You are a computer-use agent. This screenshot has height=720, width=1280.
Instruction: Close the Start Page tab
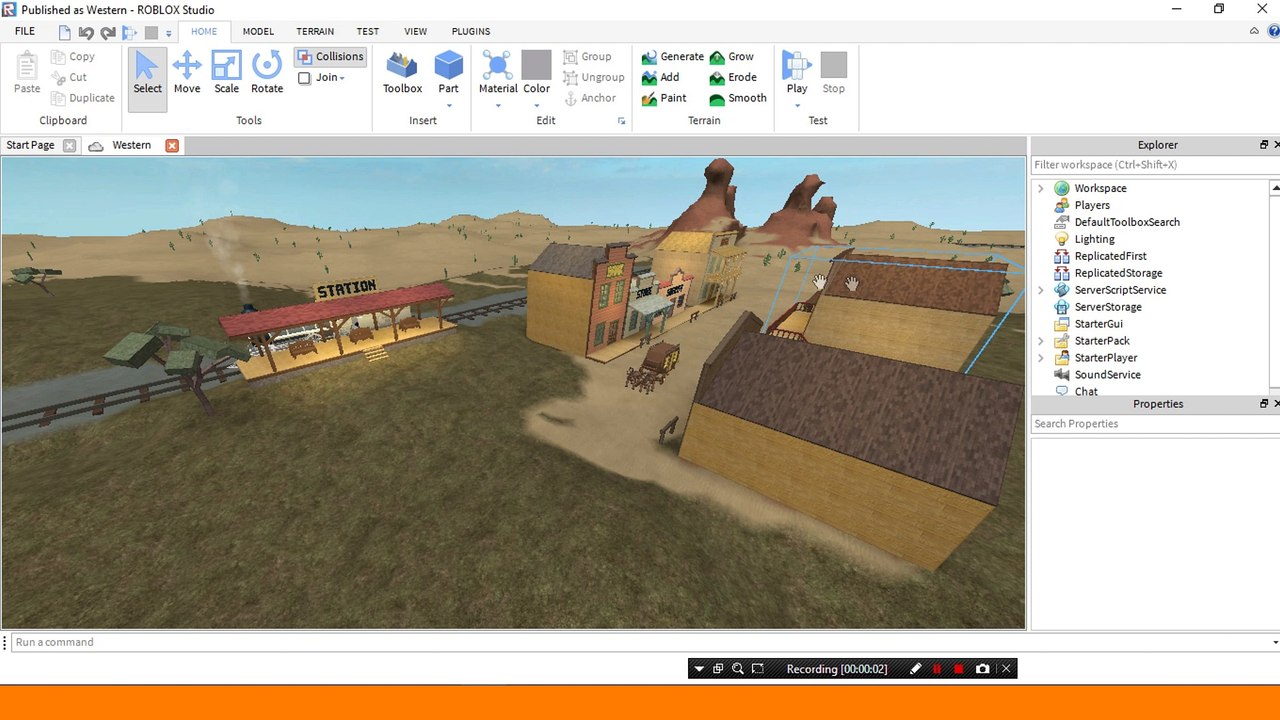point(69,145)
